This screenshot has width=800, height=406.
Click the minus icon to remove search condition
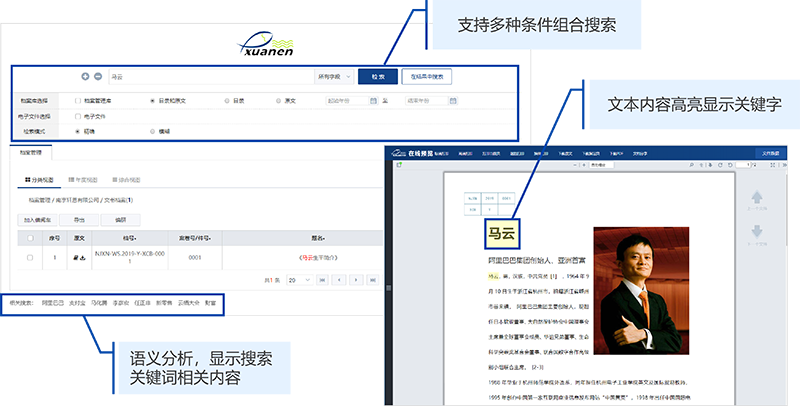tap(98, 76)
